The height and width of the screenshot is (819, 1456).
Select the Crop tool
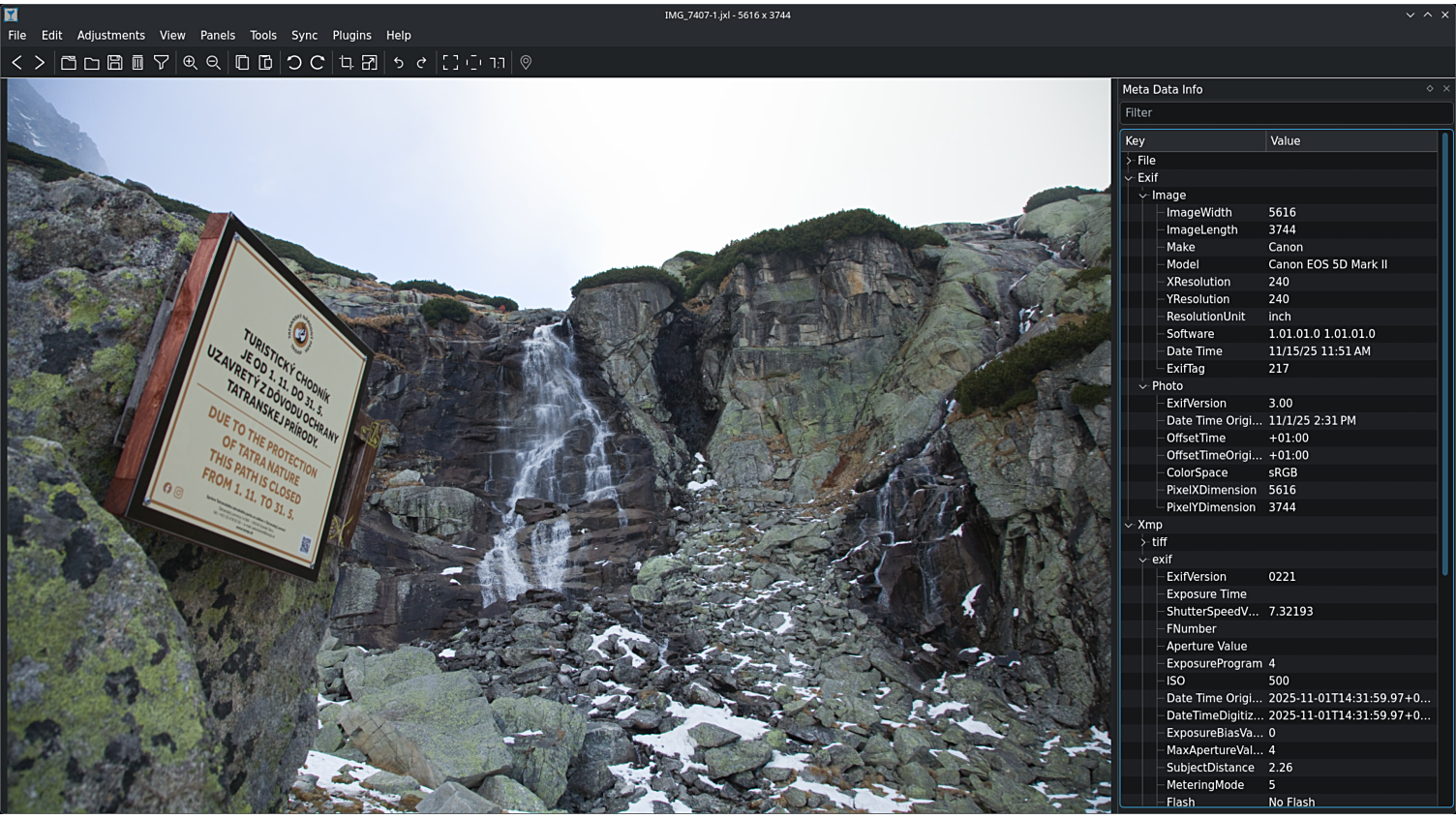[346, 62]
